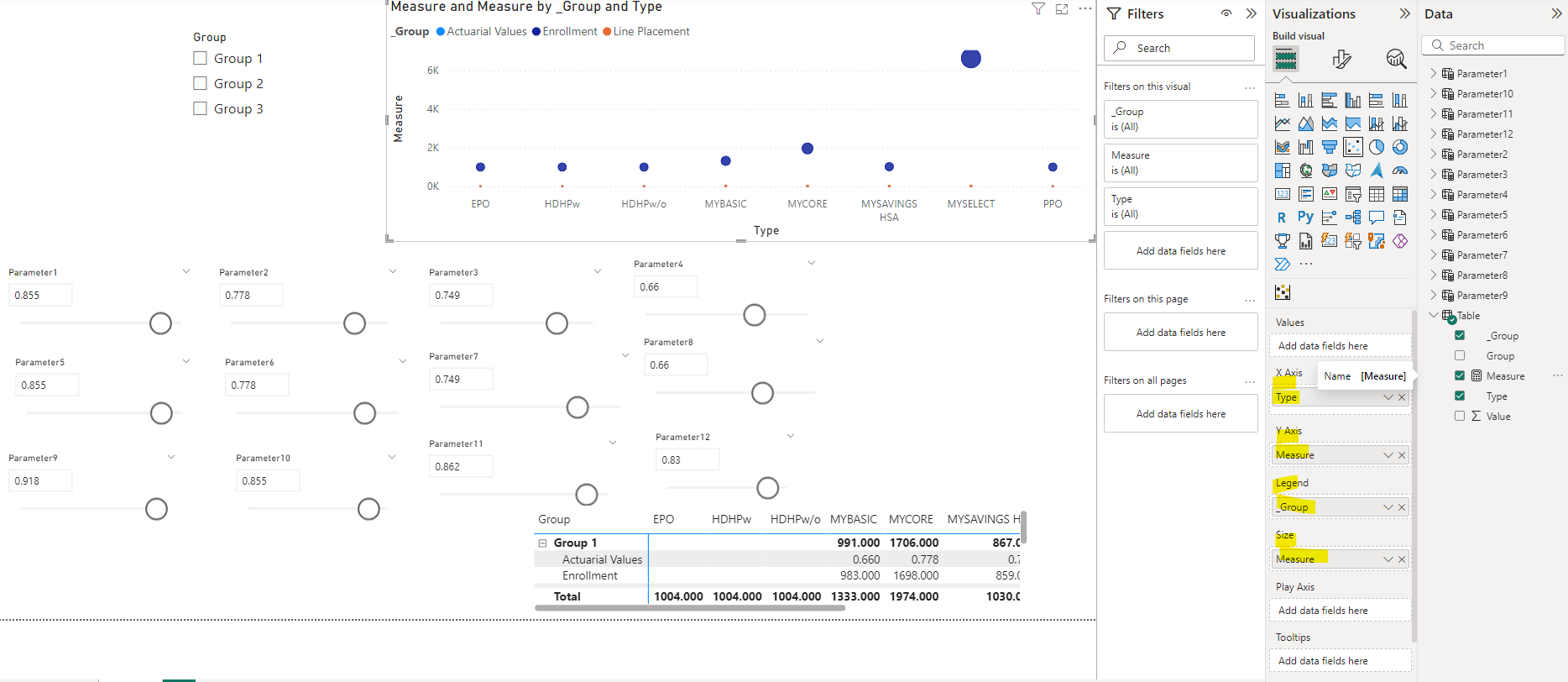Check the Group 1 slicer checkbox
The image size is (1568, 682).
coord(200,58)
